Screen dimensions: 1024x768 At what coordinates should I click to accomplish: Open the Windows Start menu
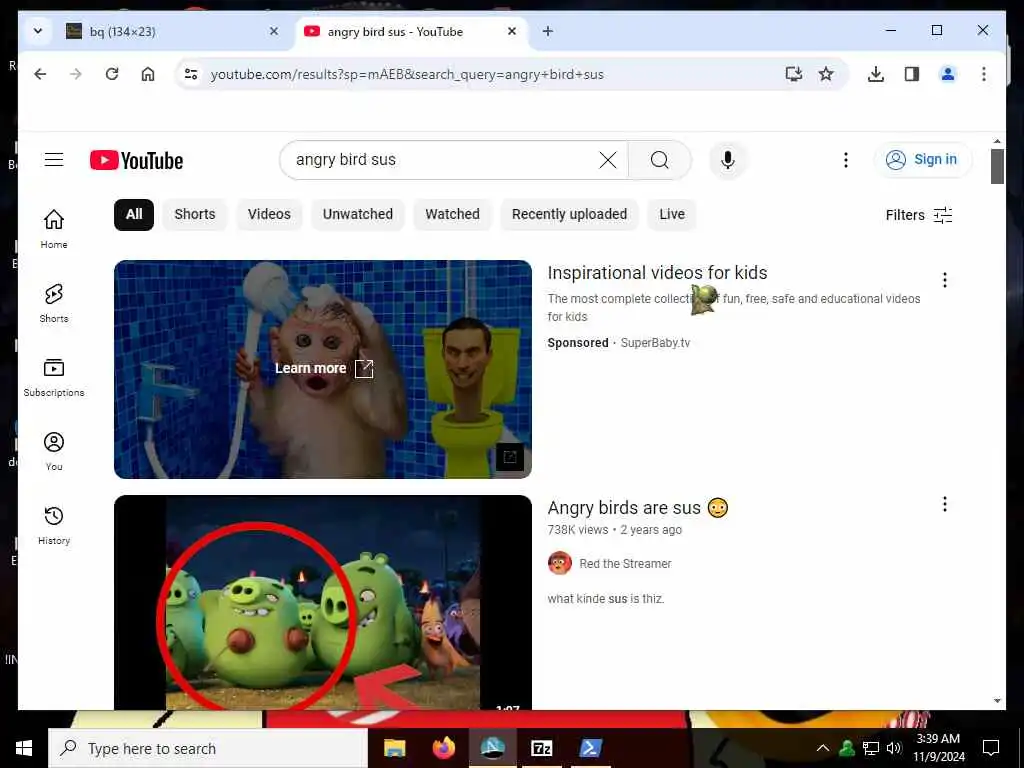(x=24, y=748)
